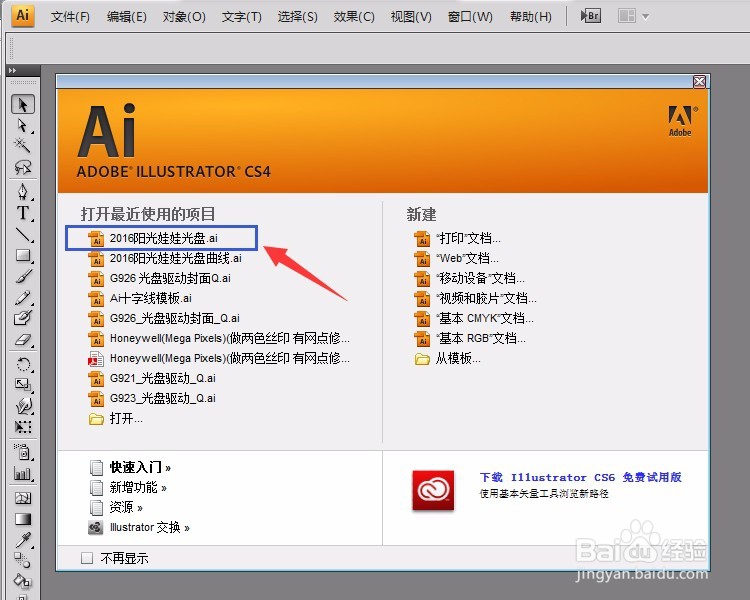The width and height of the screenshot is (750, 600).
Task: Open the 帮助(H) menu
Action: tap(531, 17)
